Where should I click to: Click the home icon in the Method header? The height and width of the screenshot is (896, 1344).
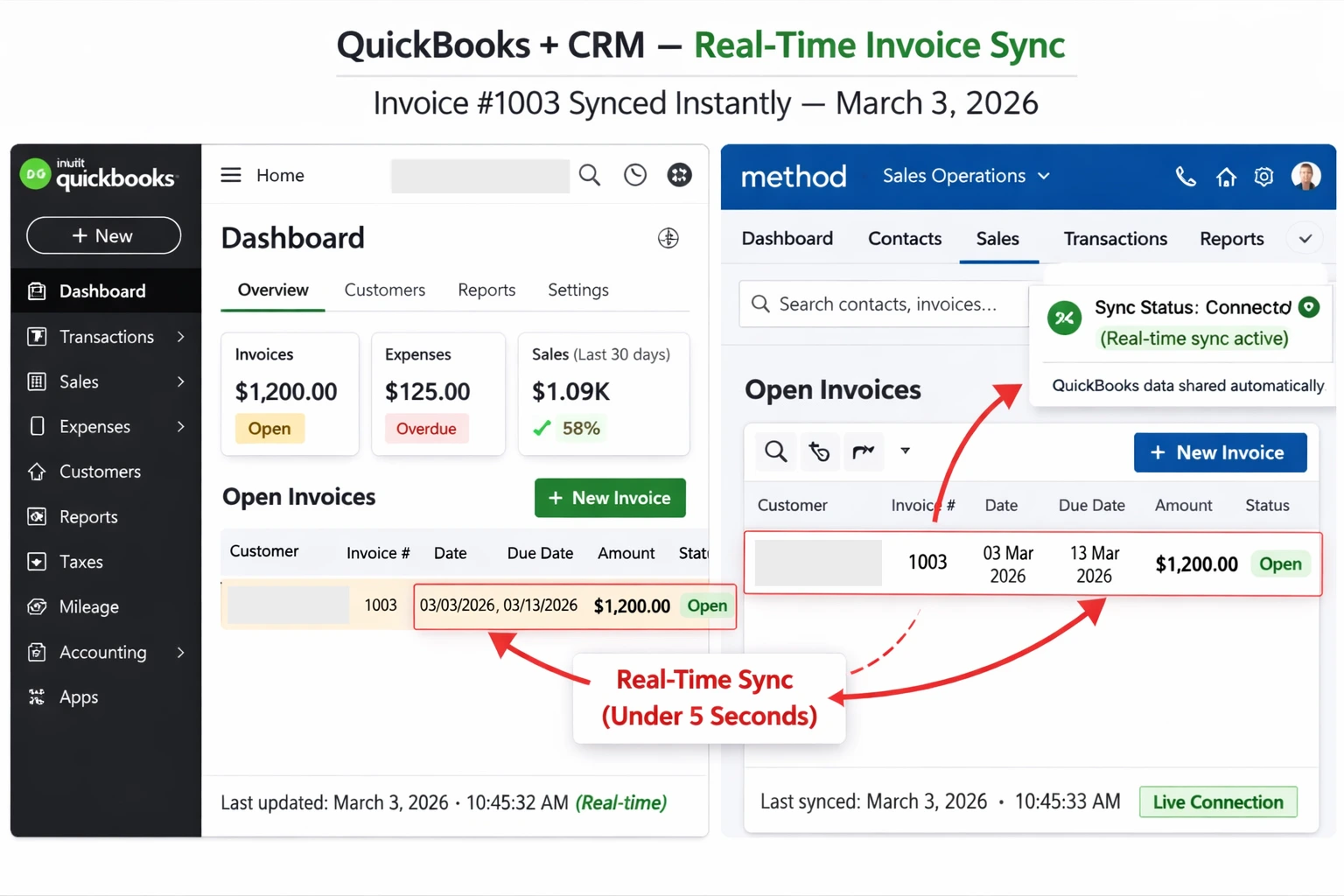click(x=1226, y=178)
